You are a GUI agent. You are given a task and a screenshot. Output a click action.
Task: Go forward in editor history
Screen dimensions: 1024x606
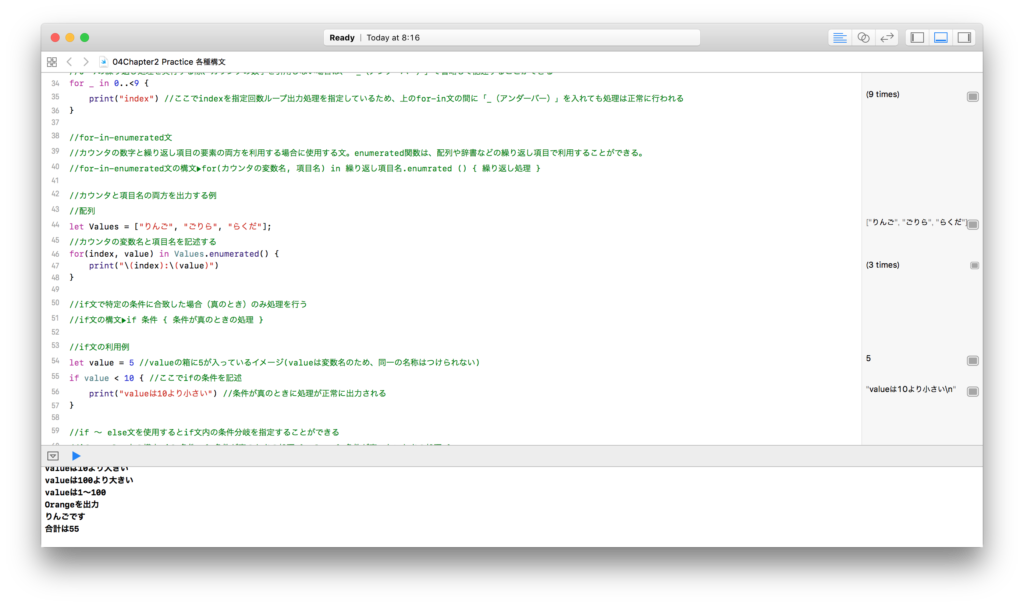(85, 62)
